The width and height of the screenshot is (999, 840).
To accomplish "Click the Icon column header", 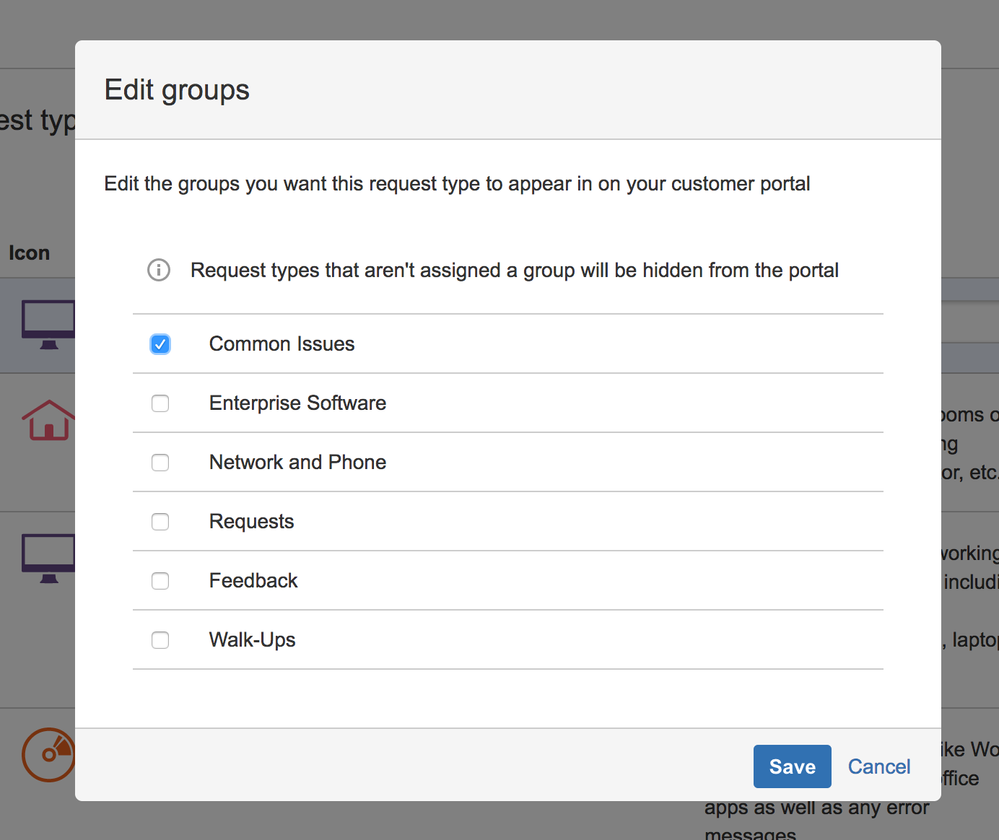I will pyautogui.click(x=29, y=253).
